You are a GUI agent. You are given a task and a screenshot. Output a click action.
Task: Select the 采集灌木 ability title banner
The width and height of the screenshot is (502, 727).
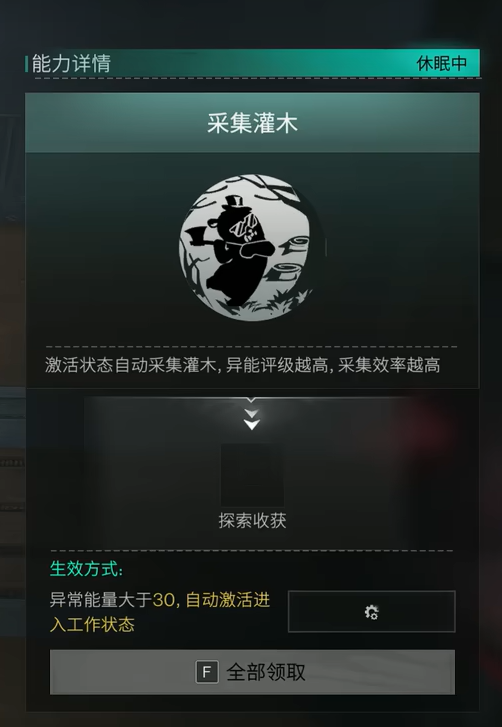pos(252,123)
